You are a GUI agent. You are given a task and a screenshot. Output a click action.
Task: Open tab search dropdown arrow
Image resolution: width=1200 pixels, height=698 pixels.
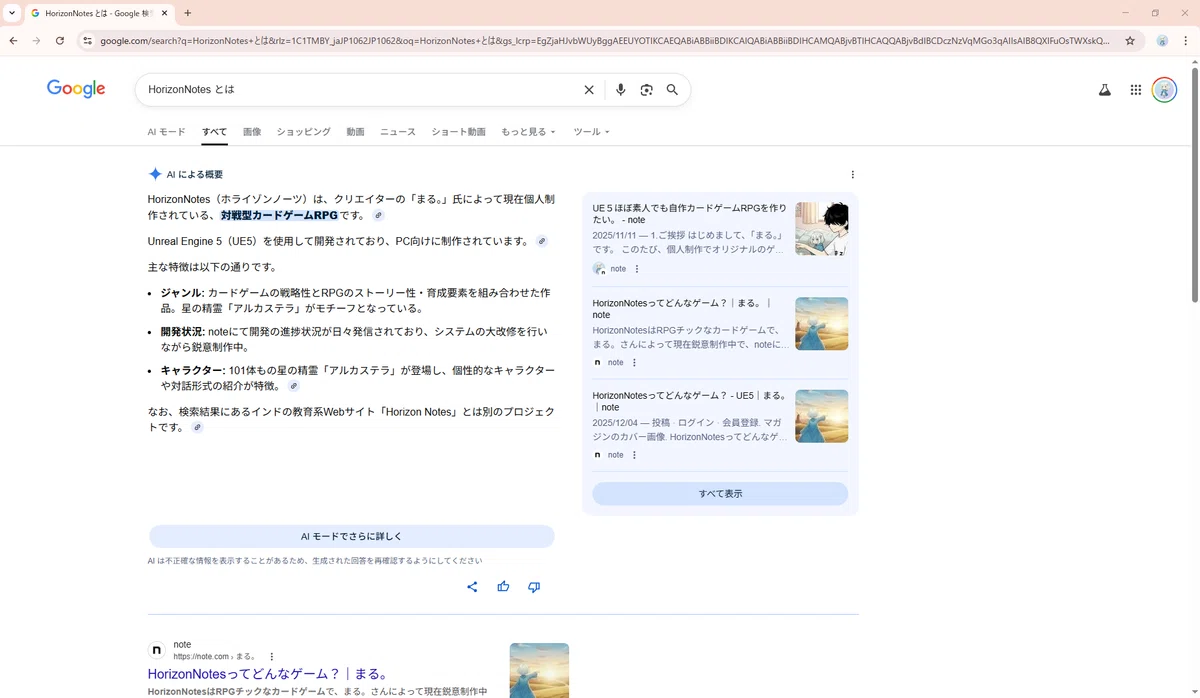coord(11,13)
